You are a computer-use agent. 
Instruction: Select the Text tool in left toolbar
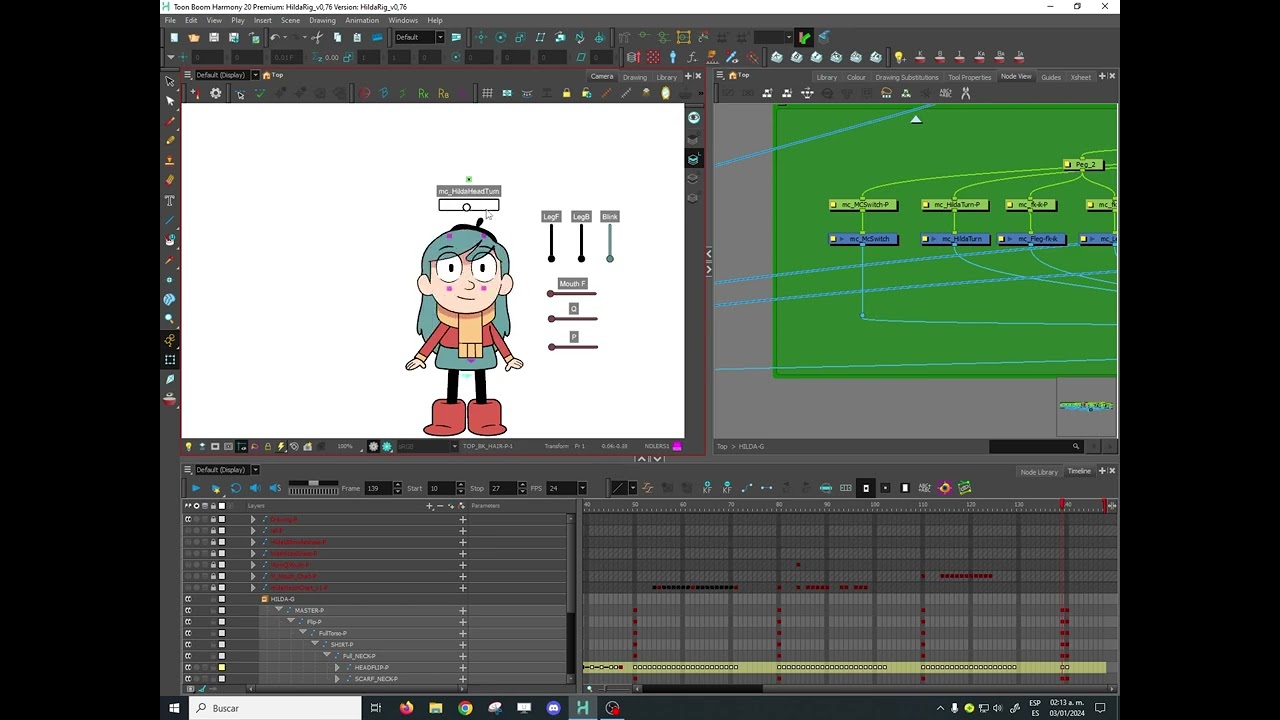pos(170,200)
